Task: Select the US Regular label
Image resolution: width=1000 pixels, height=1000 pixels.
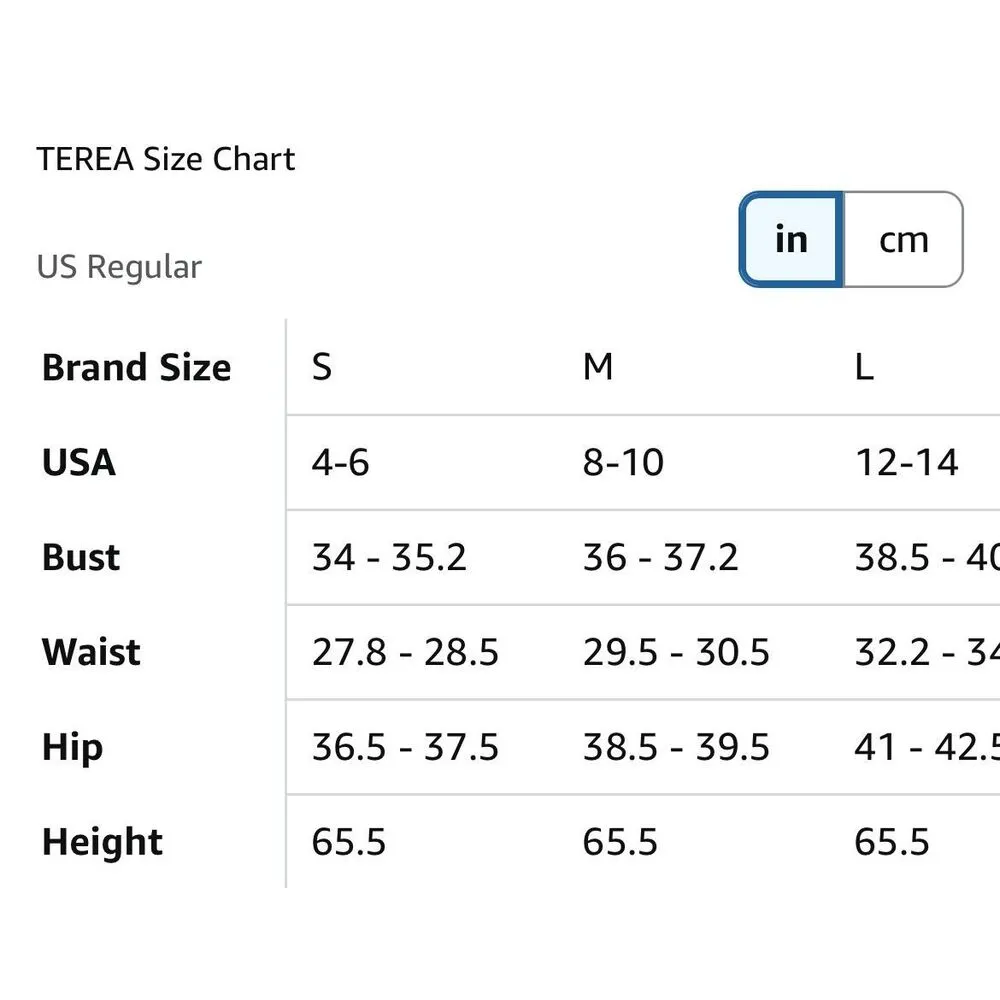Action: (119, 267)
